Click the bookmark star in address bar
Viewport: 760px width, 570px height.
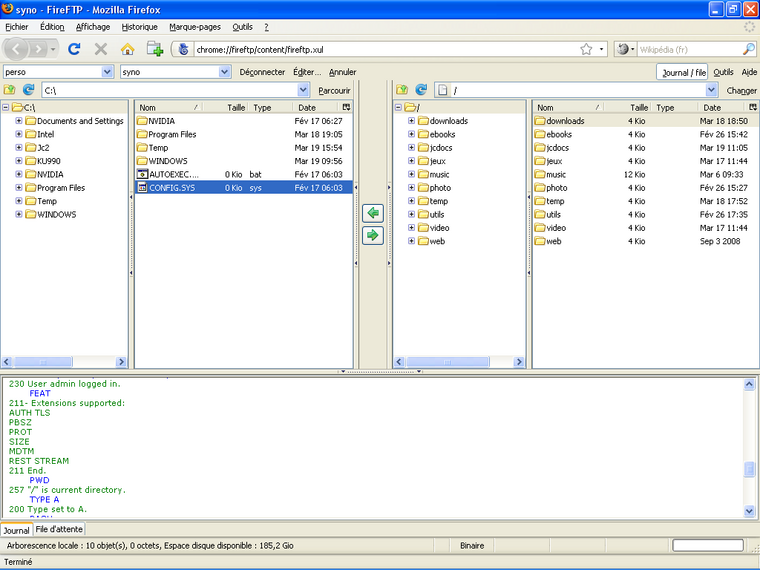click(x=586, y=49)
